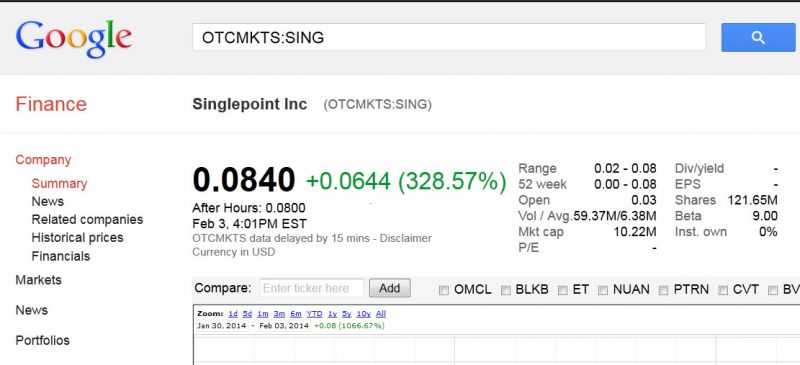This screenshot has width=800, height=365.
Task: Select the ET comparison checkbox
Action: coord(563,290)
